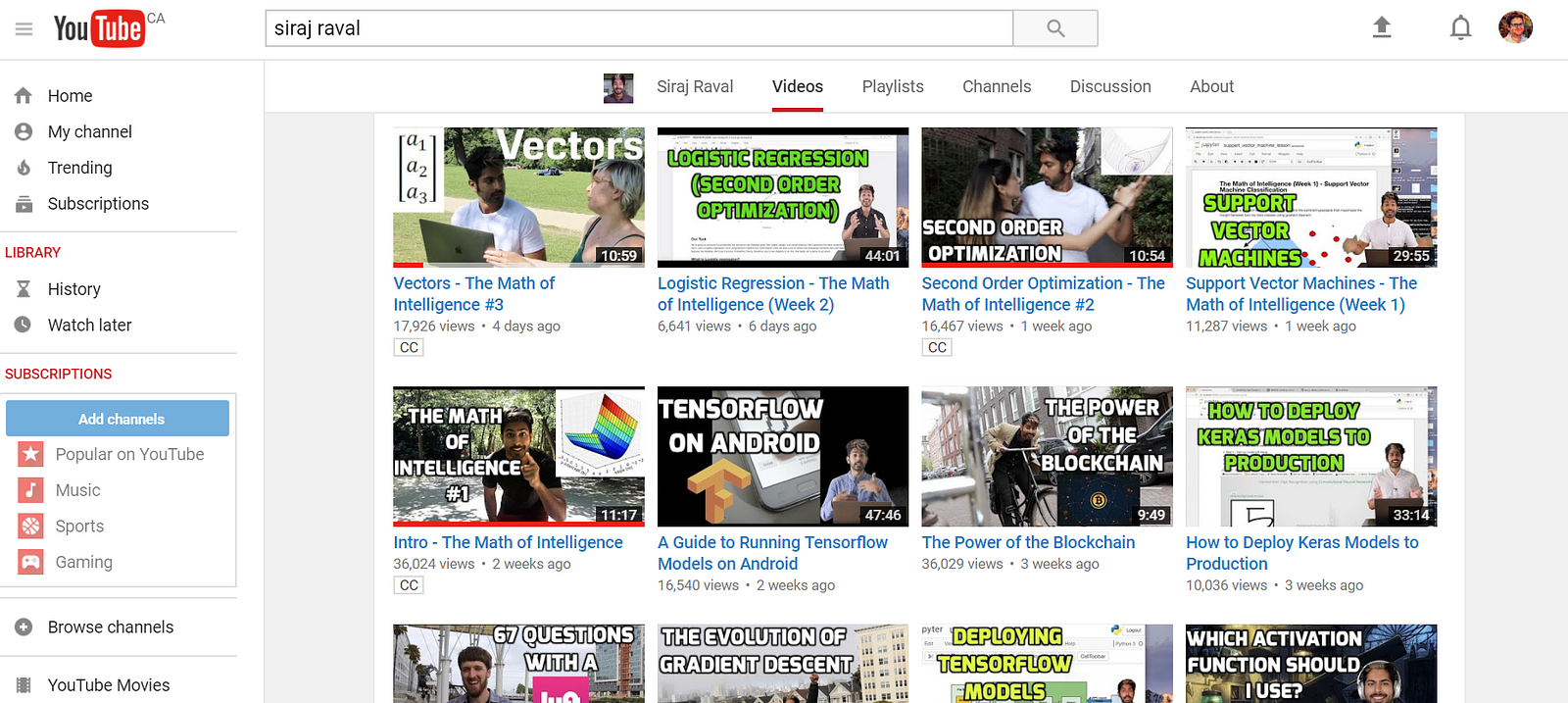
Task: Click the LIBRARY section heading
Action: 32,253
